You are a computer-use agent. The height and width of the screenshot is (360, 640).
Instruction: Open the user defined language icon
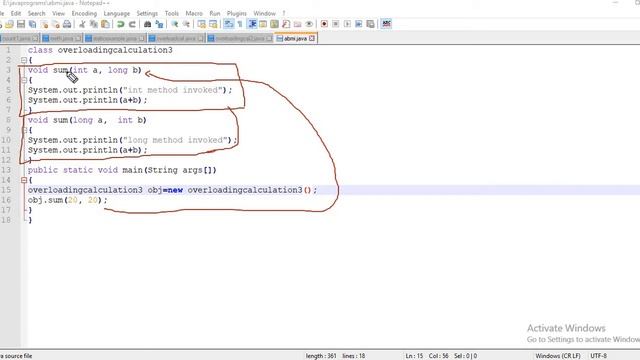pyautogui.click(x=263, y=24)
